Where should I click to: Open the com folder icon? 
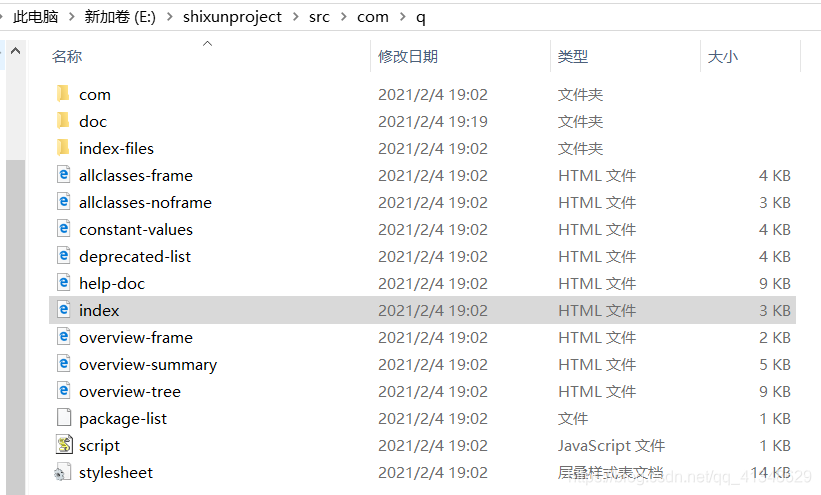[x=63, y=94]
